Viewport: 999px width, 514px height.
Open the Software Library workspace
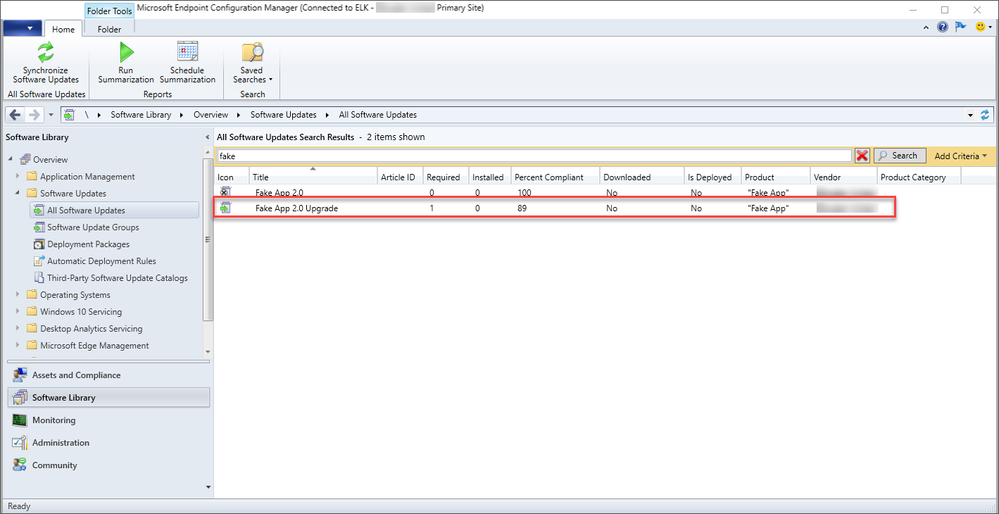[108, 397]
